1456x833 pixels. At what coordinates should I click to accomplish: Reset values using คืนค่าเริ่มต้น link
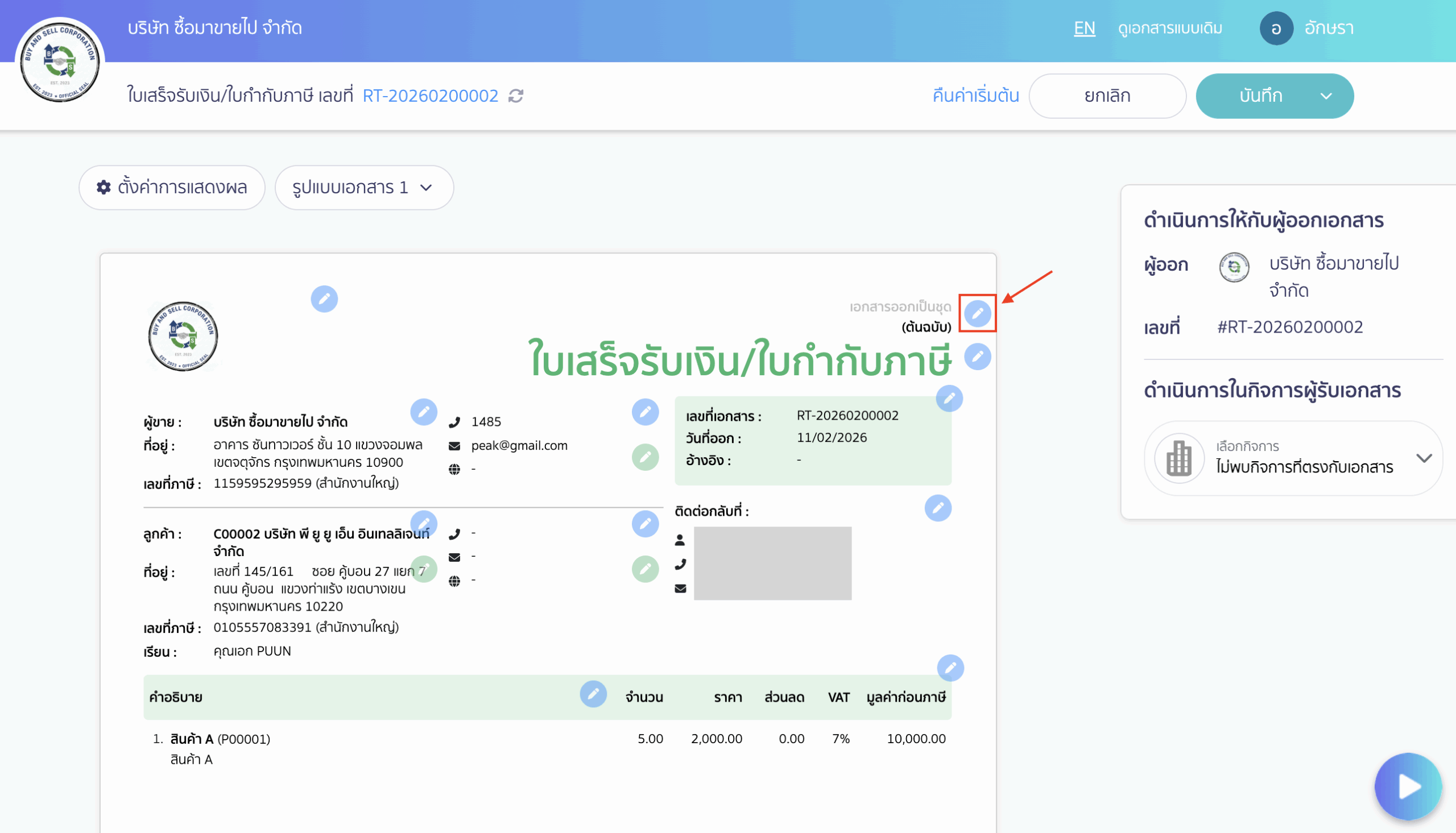(975, 96)
